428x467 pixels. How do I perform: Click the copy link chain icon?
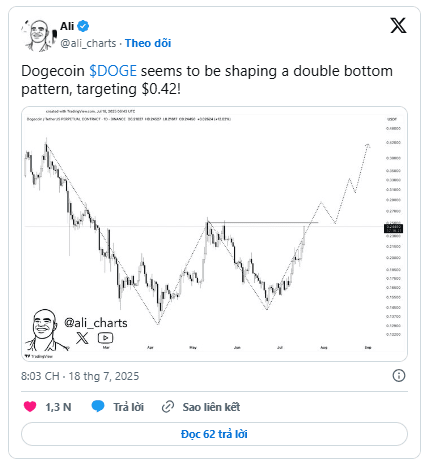click(x=168, y=407)
